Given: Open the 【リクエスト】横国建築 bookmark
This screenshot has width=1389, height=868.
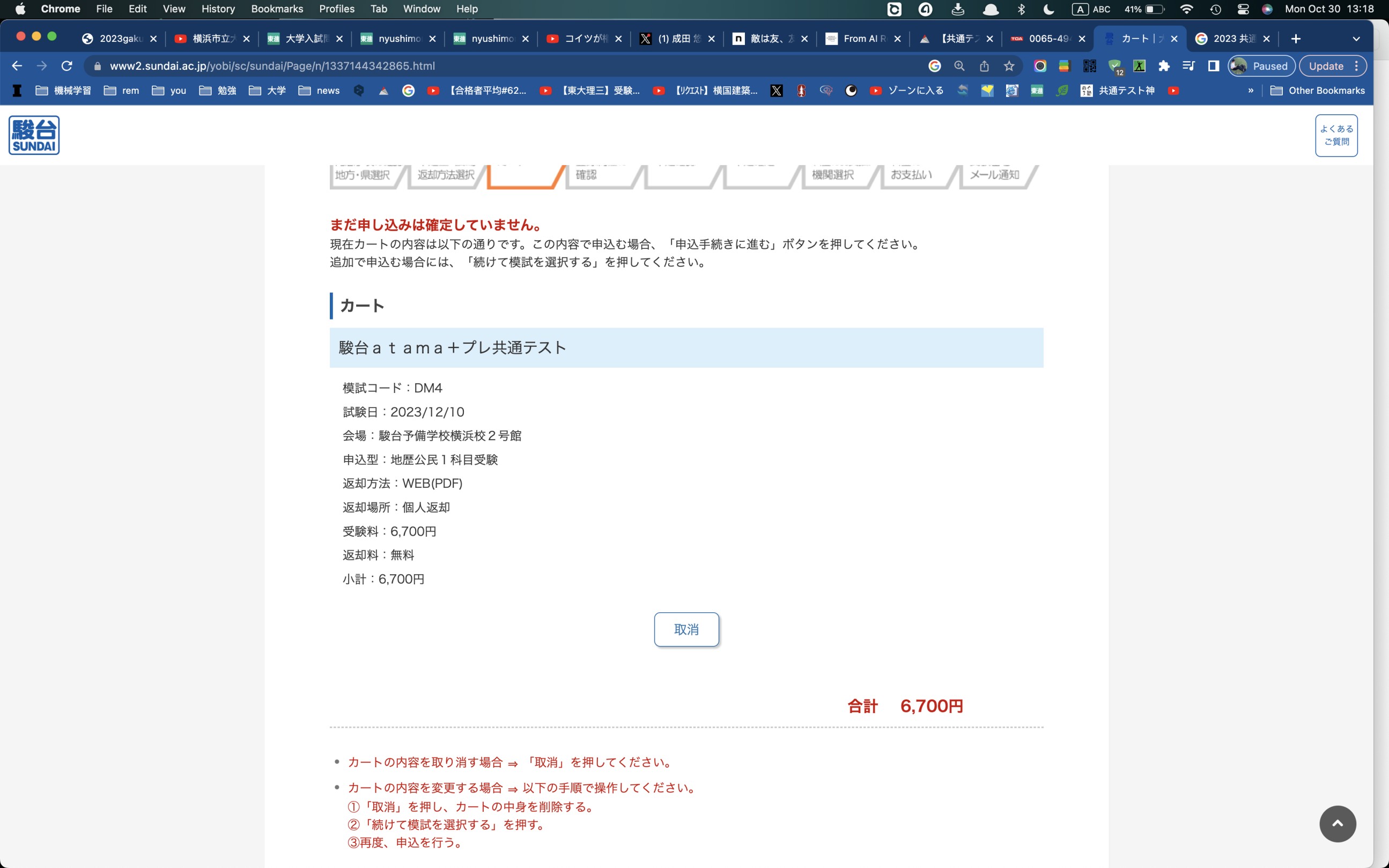Looking at the screenshot, I should point(705,91).
